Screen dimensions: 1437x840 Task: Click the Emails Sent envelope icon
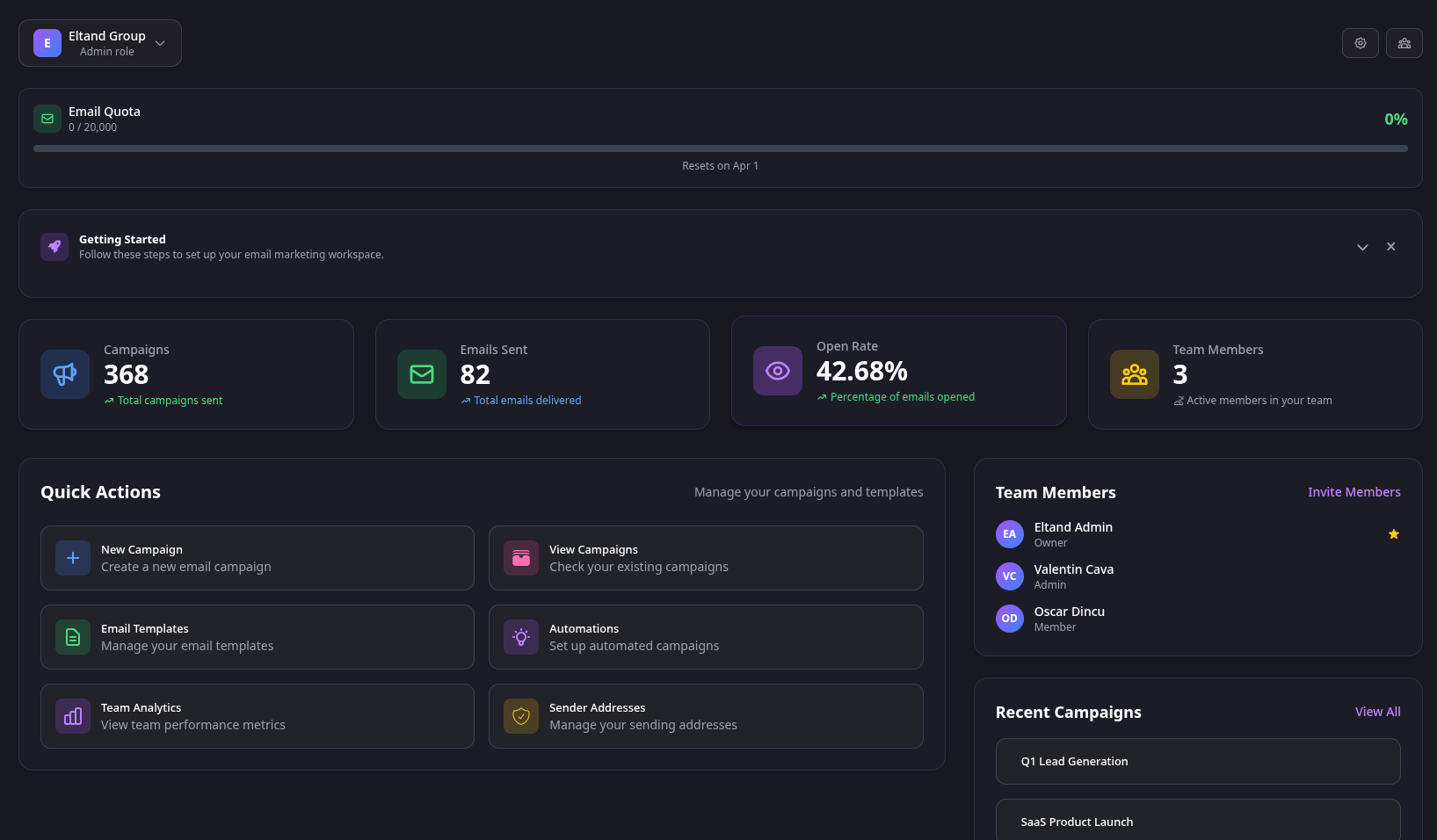click(x=421, y=373)
